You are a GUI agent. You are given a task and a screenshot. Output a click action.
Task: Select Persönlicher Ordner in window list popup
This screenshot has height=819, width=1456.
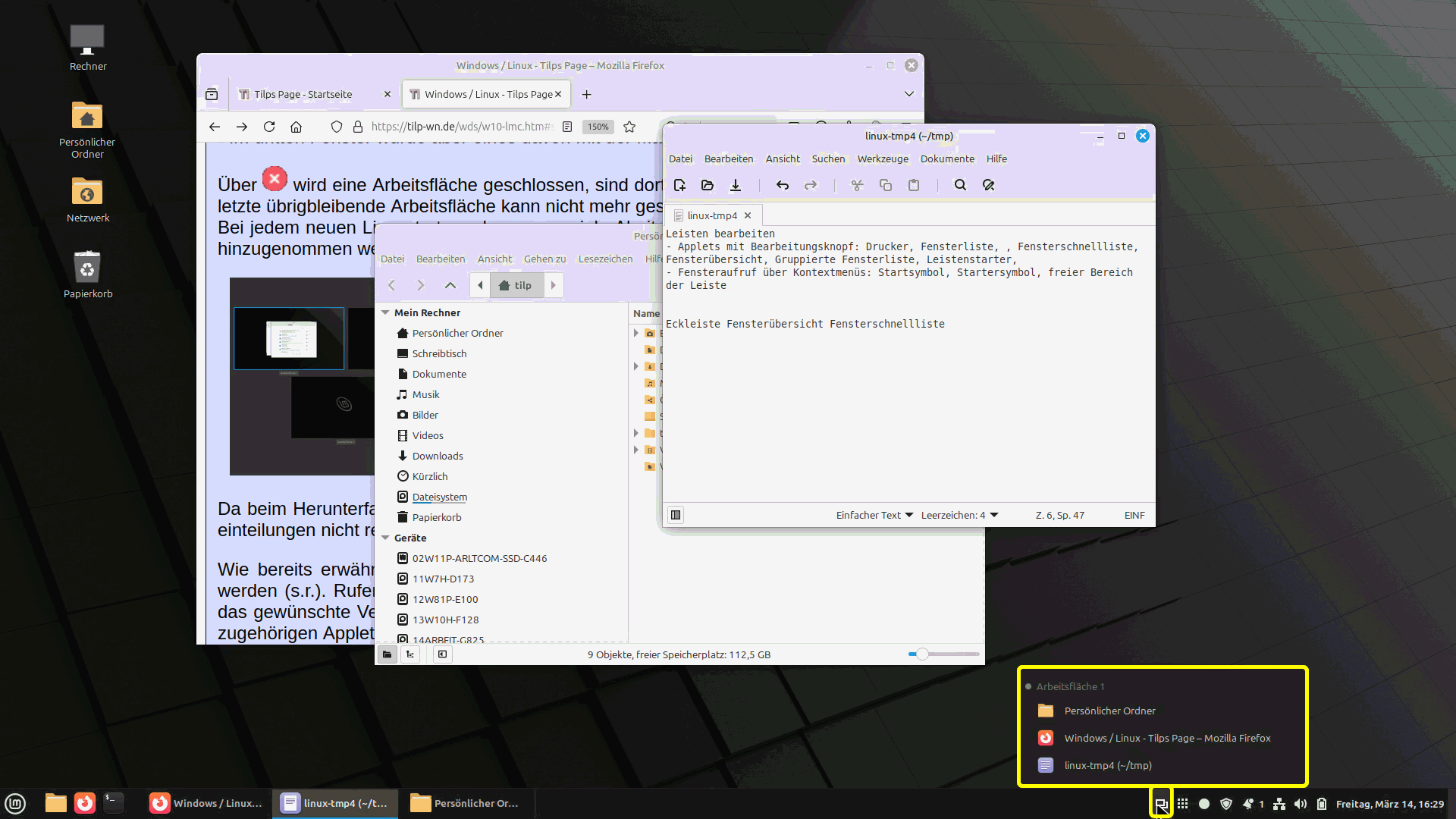(1109, 711)
